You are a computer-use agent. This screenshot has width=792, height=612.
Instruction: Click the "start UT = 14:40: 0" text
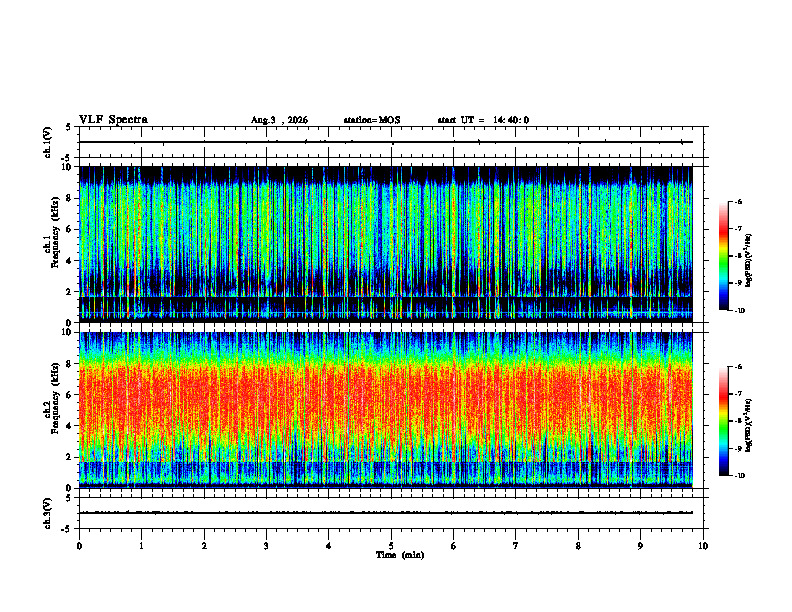483,120
